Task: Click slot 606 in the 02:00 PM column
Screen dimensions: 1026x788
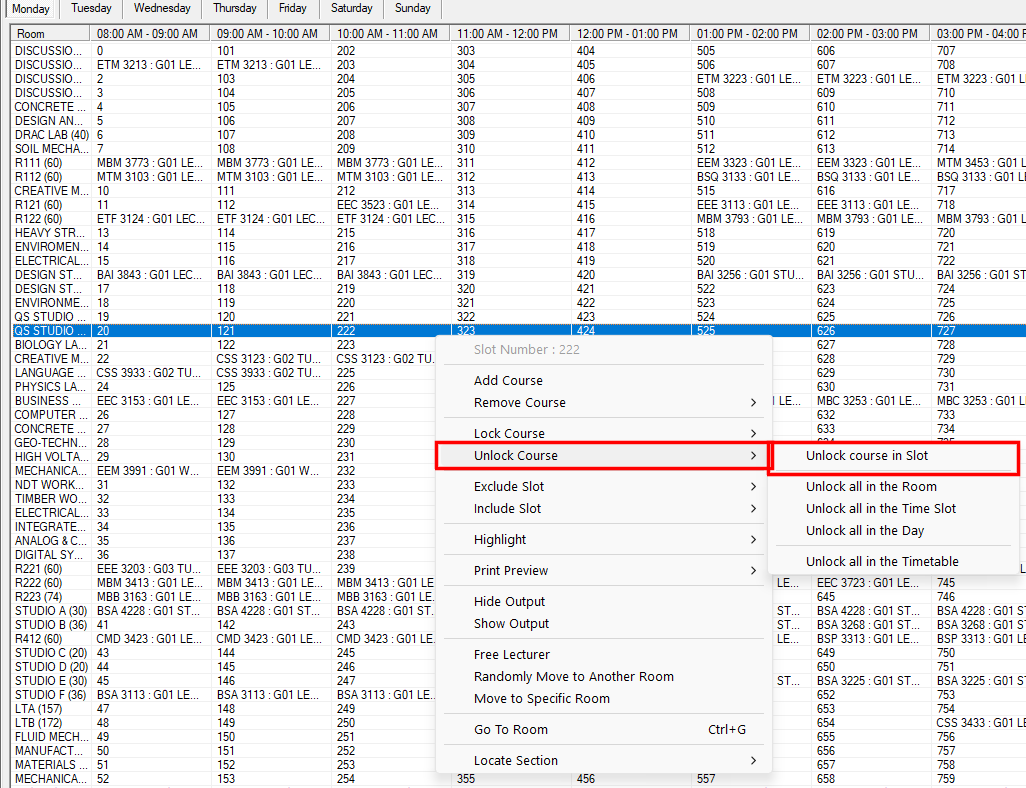Action: click(x=870, y=50)
